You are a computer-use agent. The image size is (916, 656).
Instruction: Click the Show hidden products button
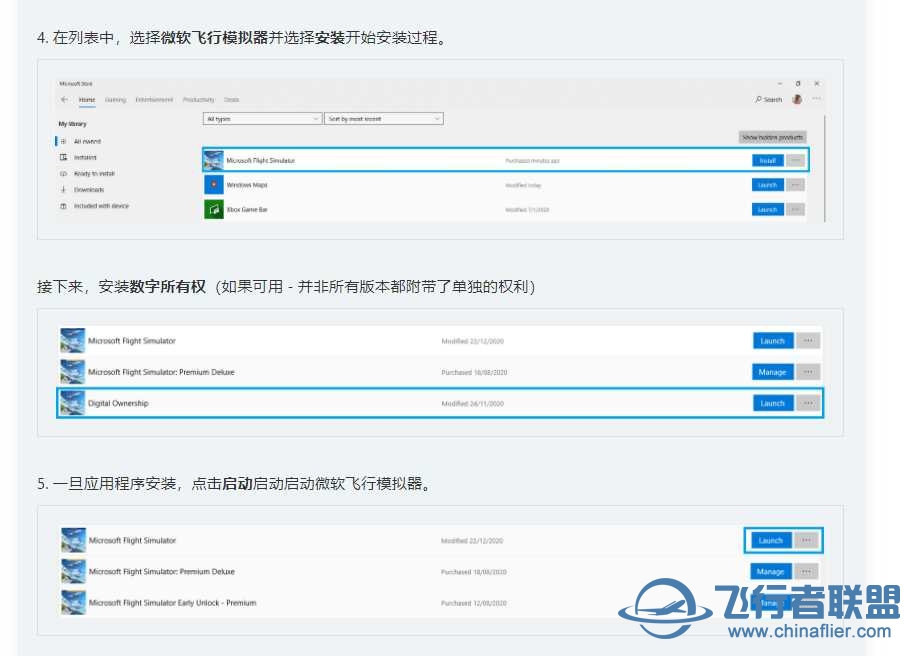coord(772,137)
